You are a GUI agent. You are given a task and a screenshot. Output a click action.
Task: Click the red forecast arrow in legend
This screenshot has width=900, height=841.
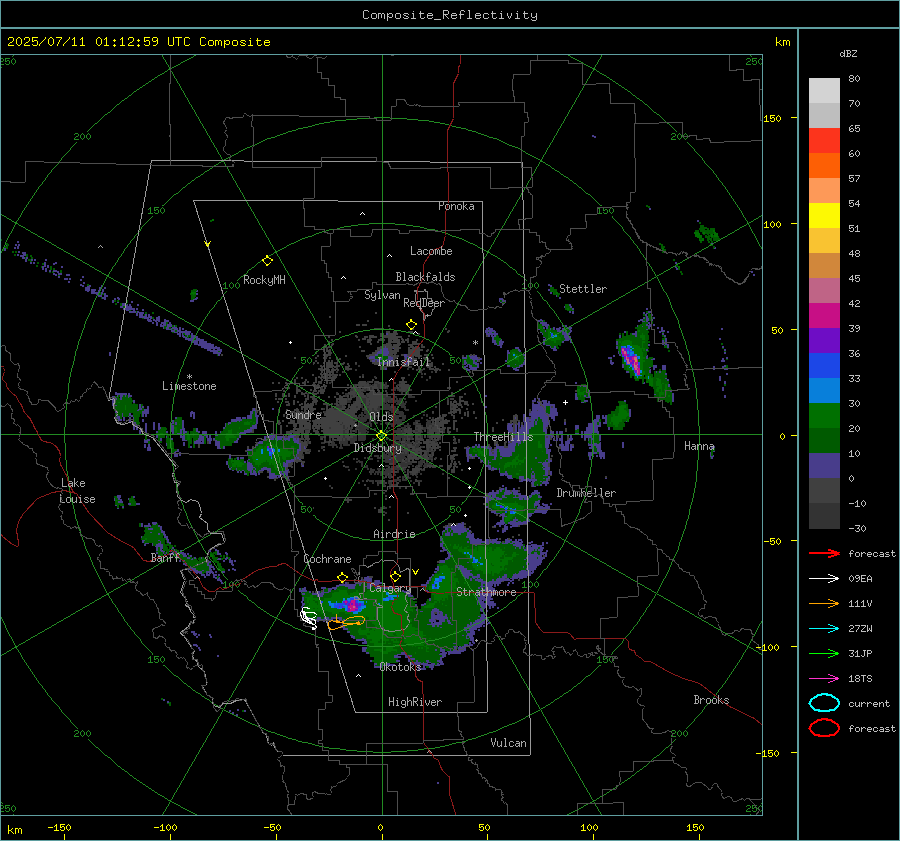[x=824, y=553]
